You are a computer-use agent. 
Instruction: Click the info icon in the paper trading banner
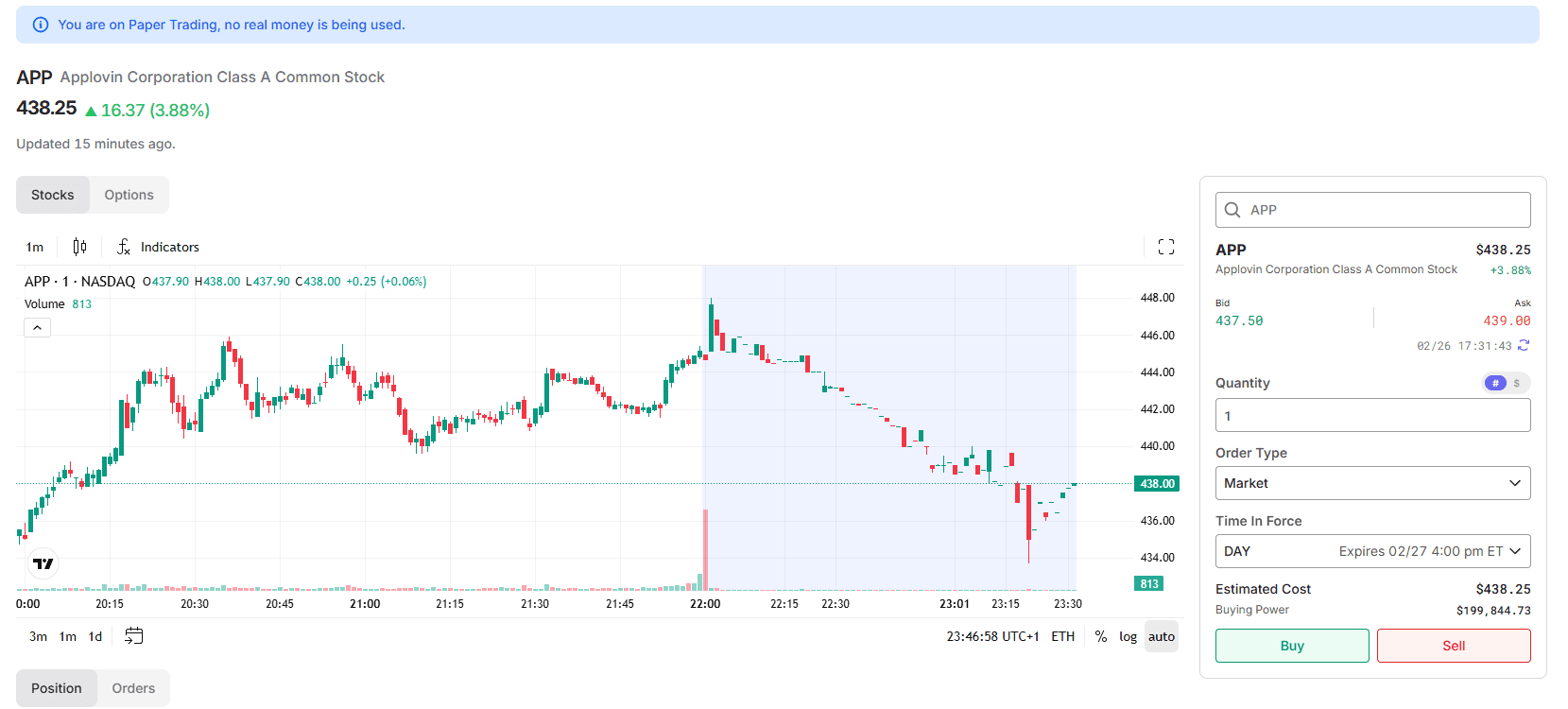click(41, 25)
